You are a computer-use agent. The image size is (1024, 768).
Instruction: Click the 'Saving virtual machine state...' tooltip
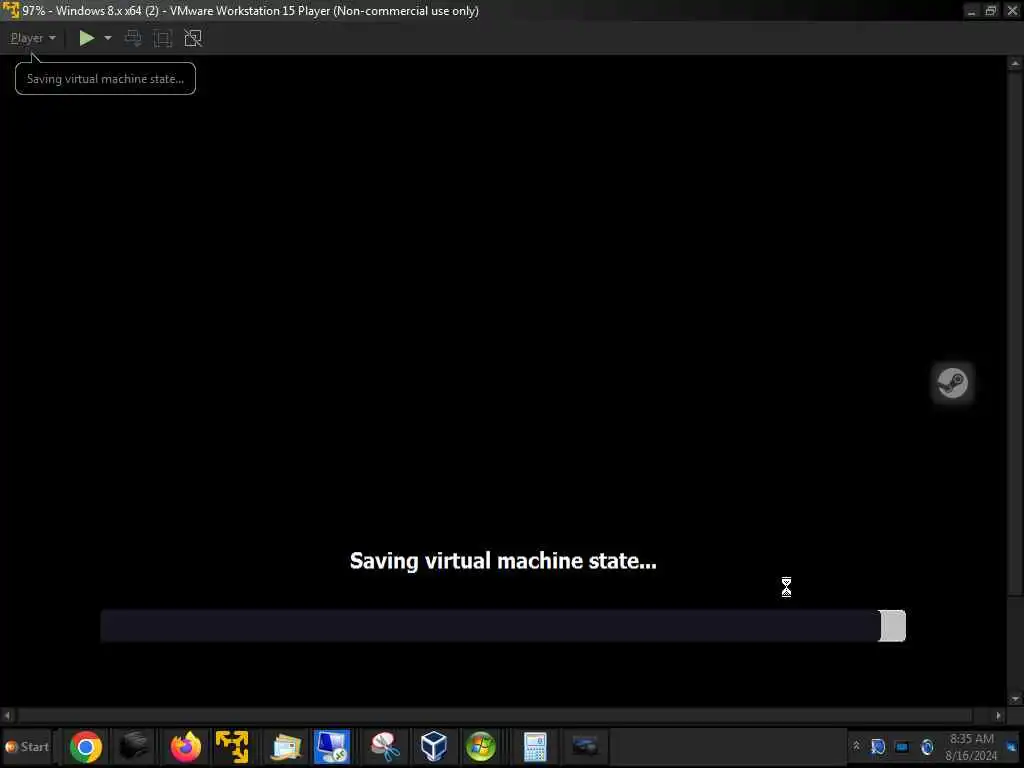[105, 78]
